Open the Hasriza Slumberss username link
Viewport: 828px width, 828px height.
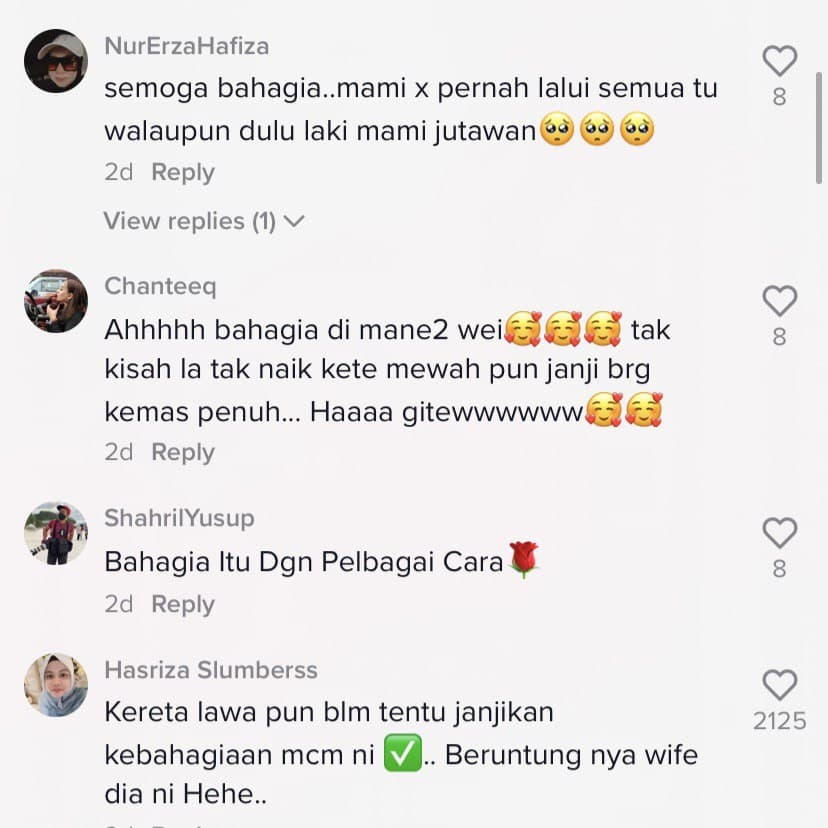click(211, 670)
